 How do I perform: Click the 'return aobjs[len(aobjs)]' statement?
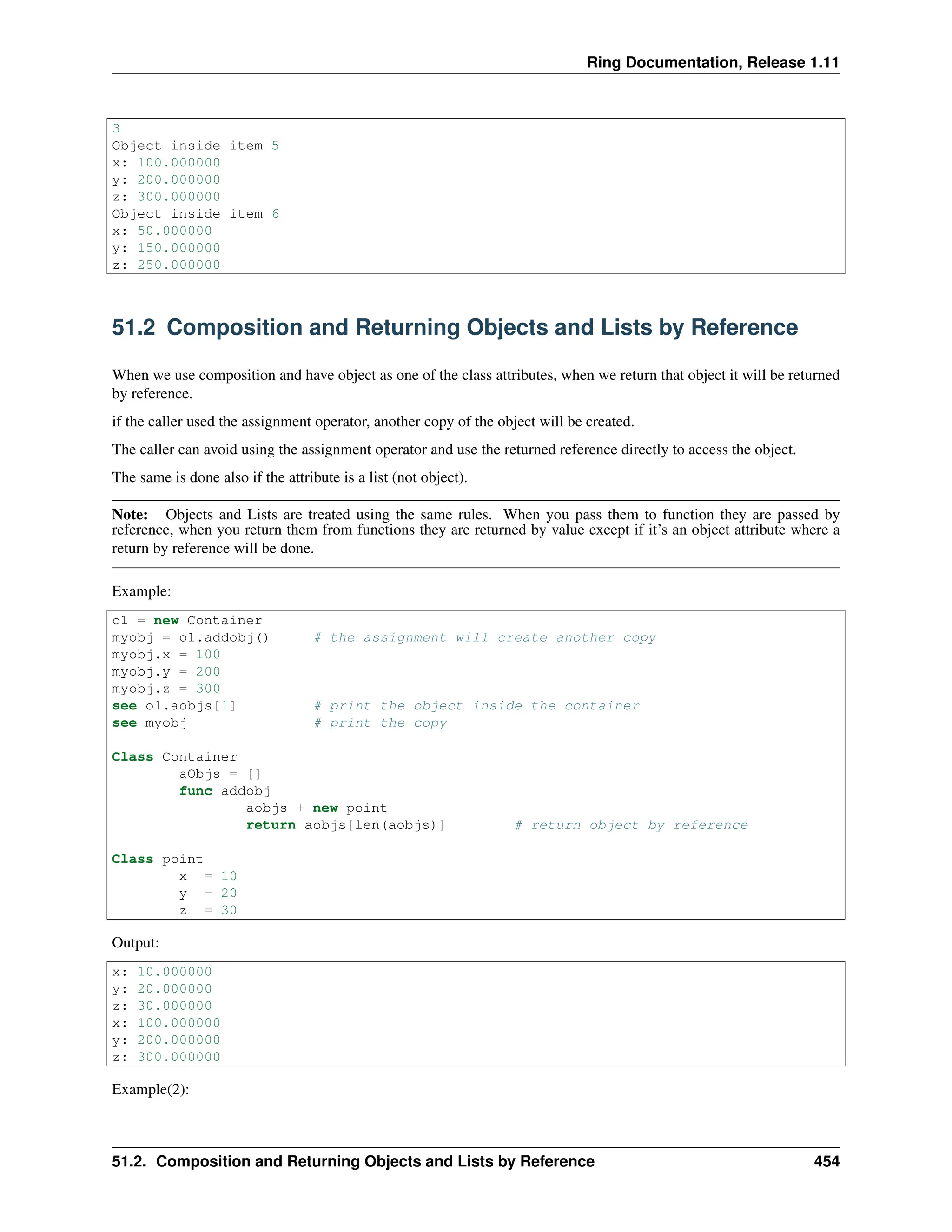tap(345, 825)
